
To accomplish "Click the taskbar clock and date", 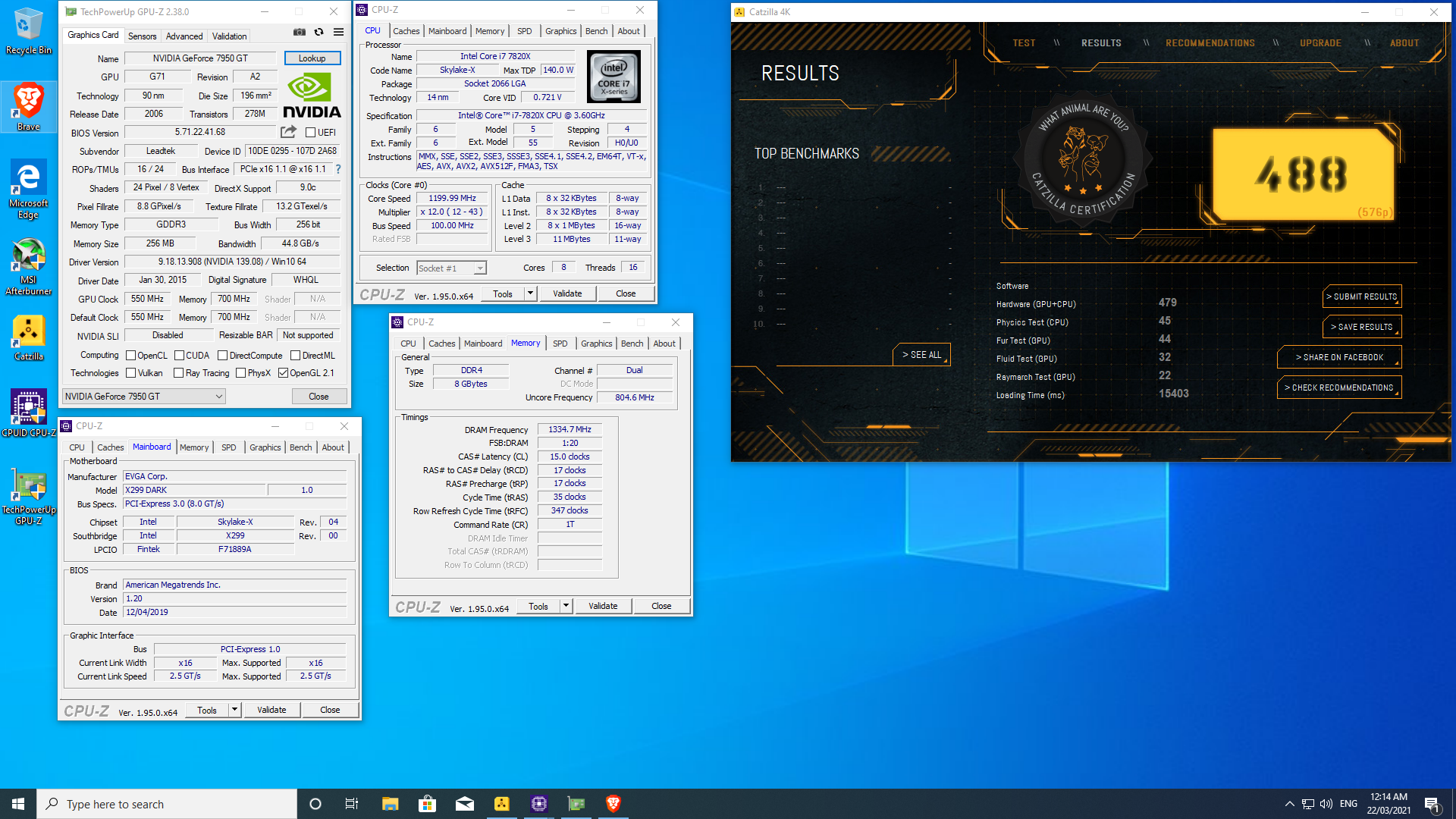I will [x=1389, y=804].
